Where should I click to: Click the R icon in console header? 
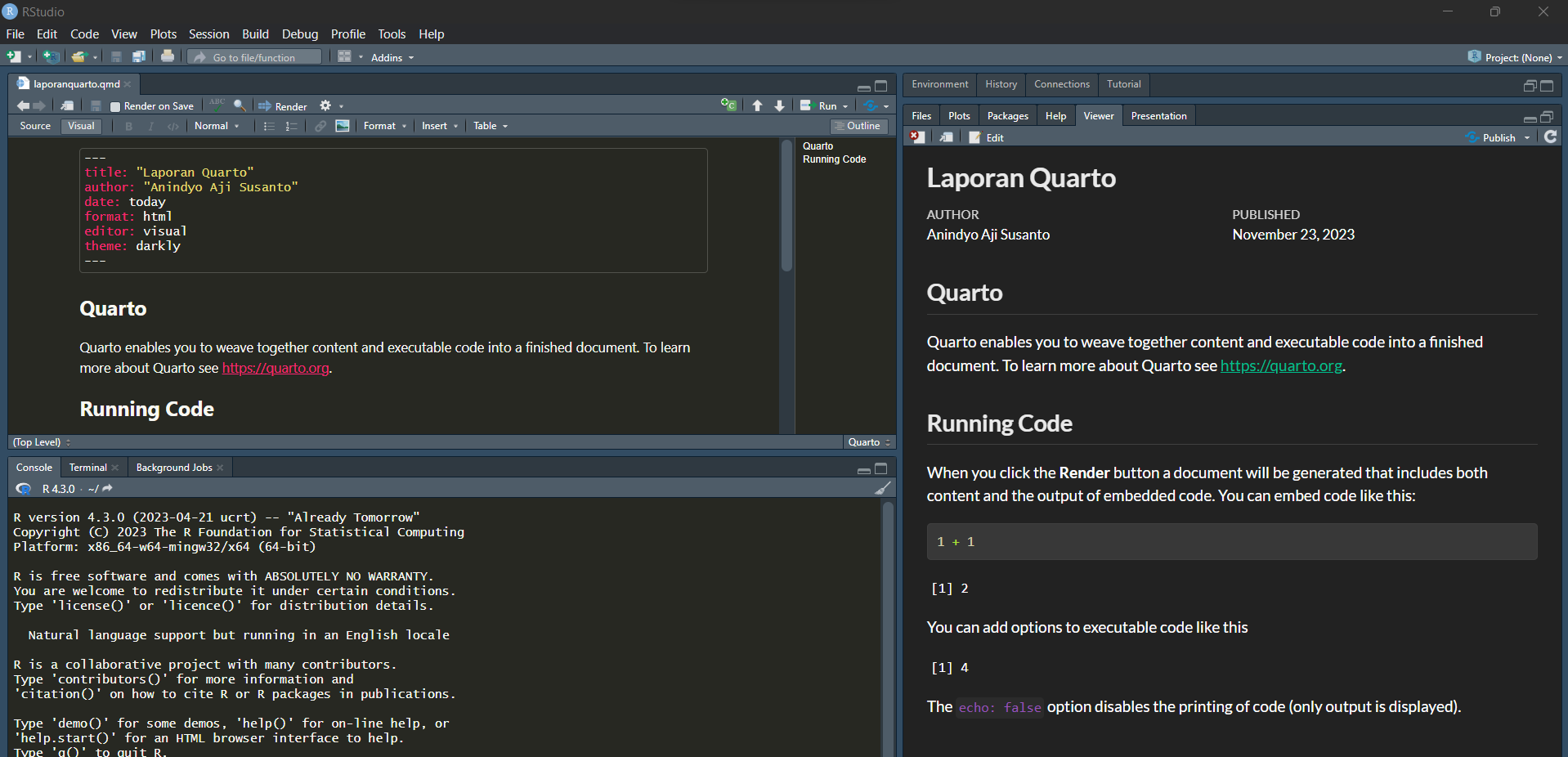click(24, 488)
